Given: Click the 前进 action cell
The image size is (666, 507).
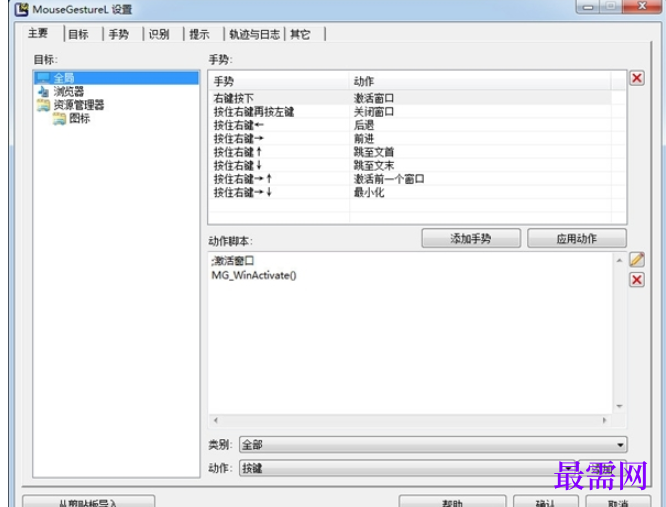Looking at the screenshot, I should click(x=364, y=138).
